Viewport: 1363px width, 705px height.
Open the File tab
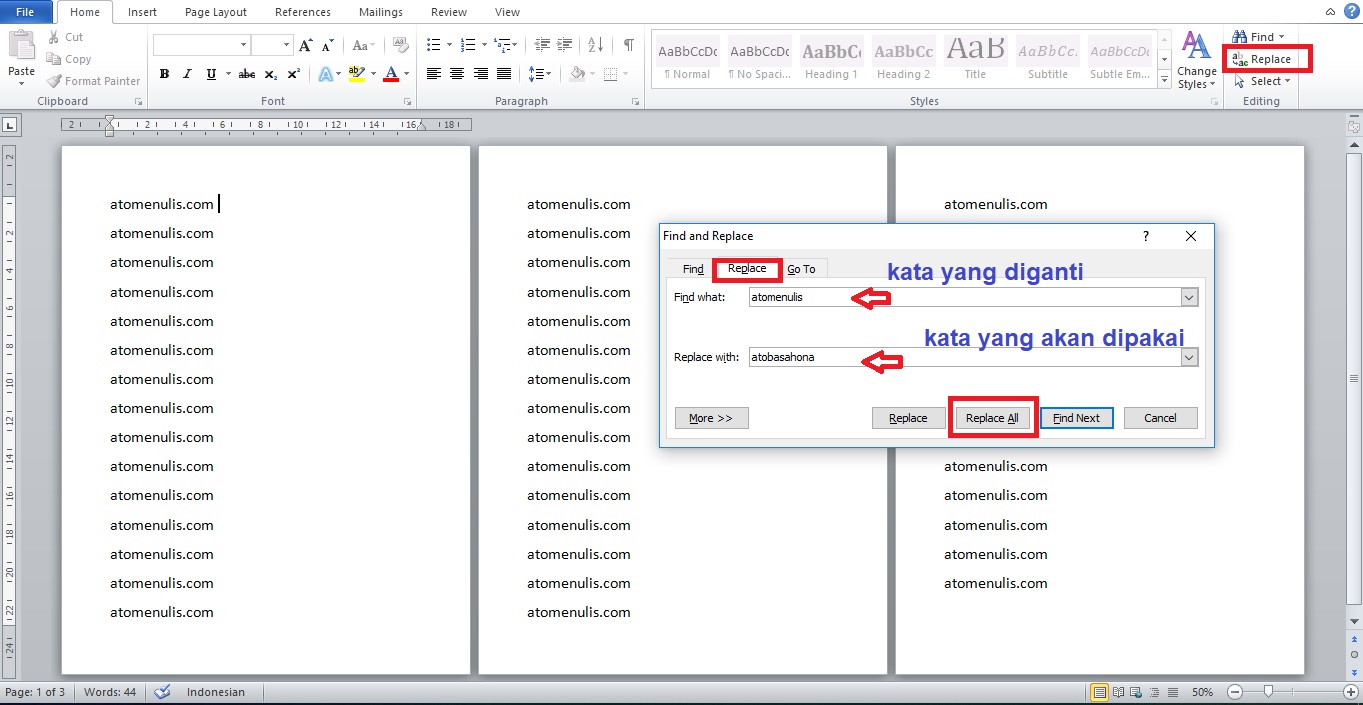coord(26,12)
